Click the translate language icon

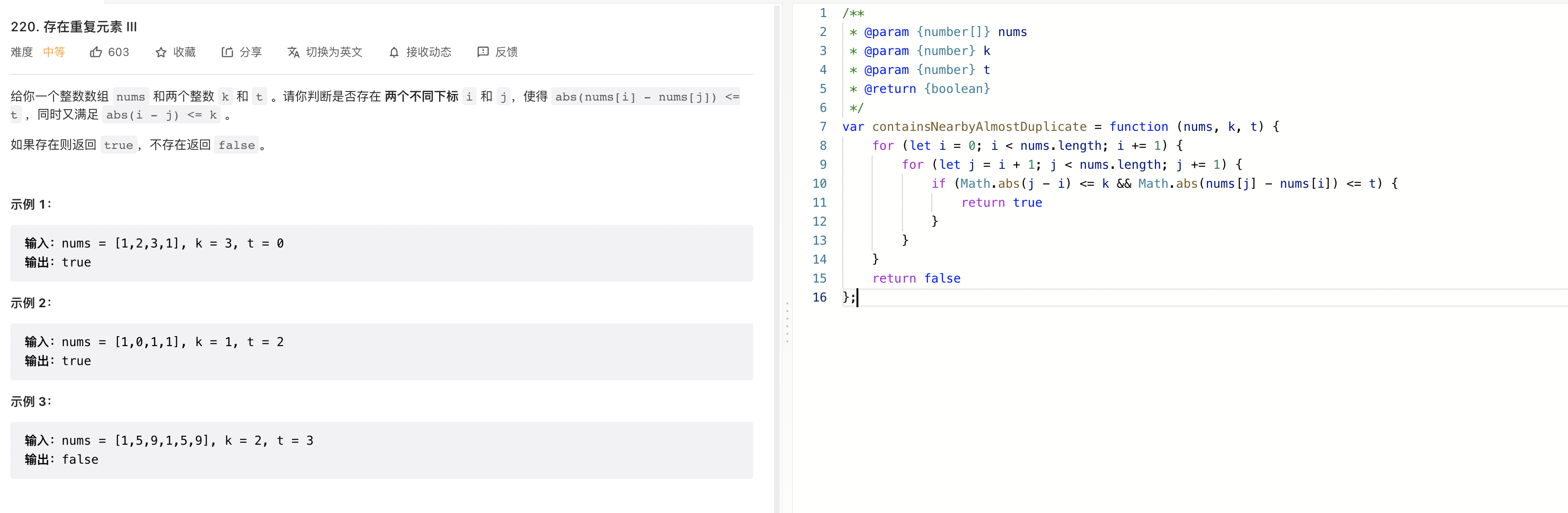click(293, 53)
